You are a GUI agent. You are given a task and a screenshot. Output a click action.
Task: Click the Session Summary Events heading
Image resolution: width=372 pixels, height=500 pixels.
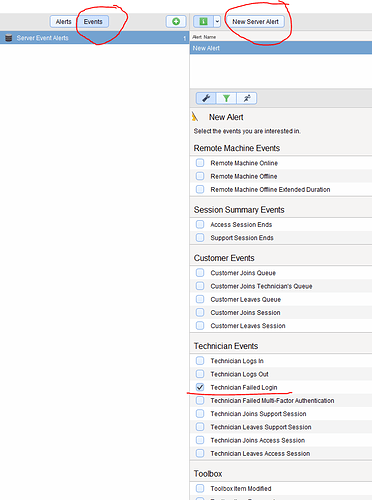pos(239,210)
